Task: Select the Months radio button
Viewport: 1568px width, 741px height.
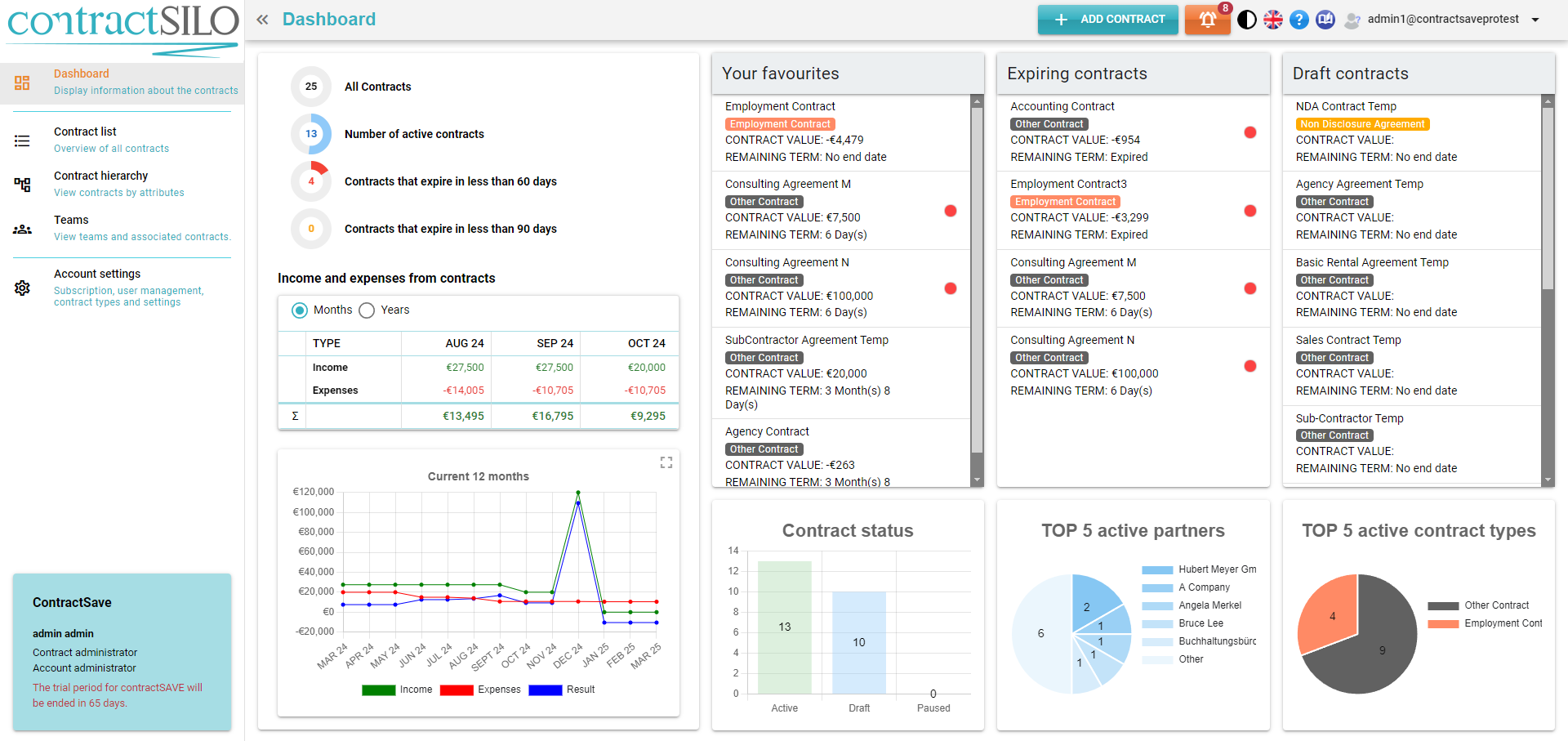Action: 300,310
